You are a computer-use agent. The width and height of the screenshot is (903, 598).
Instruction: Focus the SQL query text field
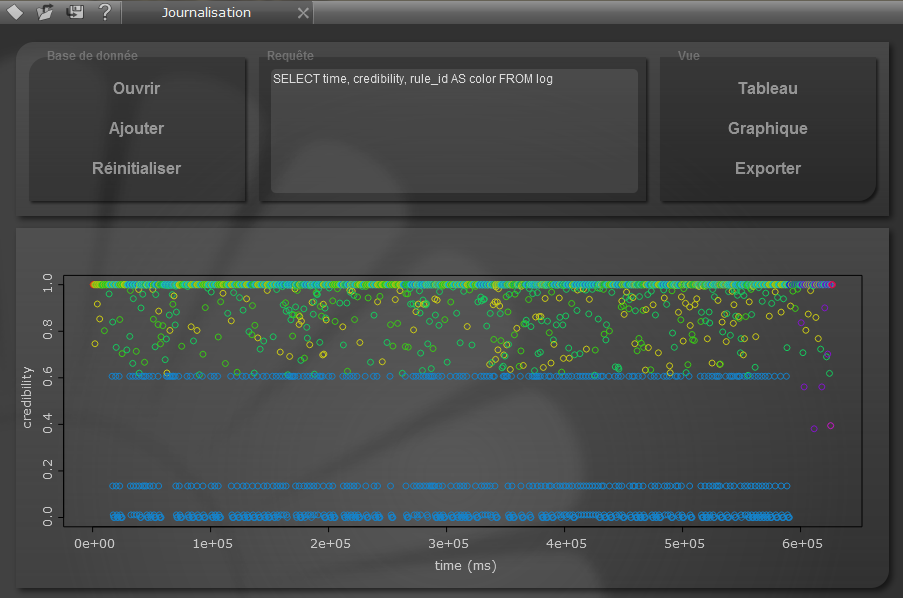(454, 131)
